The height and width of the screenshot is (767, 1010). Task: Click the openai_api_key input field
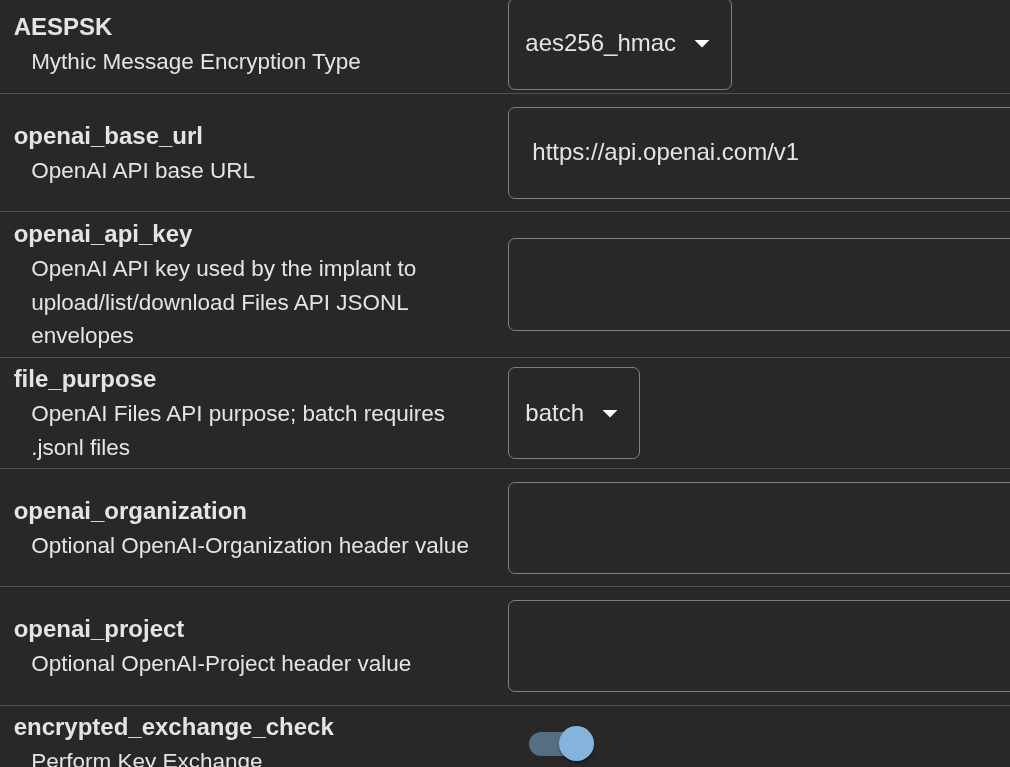pyautogui.click(x=759, y=285)
